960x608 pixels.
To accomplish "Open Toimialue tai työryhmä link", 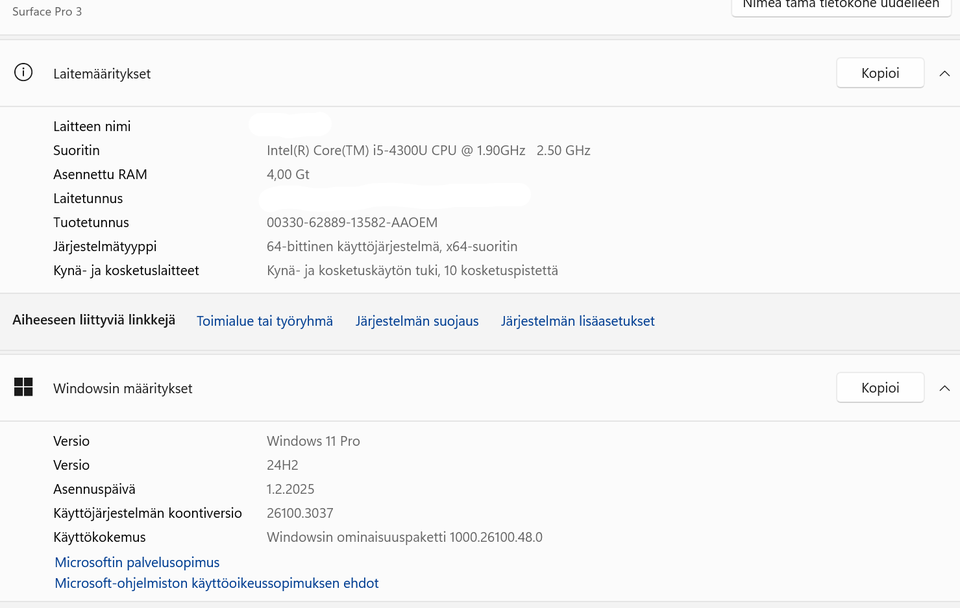I will tap(264, 321).
